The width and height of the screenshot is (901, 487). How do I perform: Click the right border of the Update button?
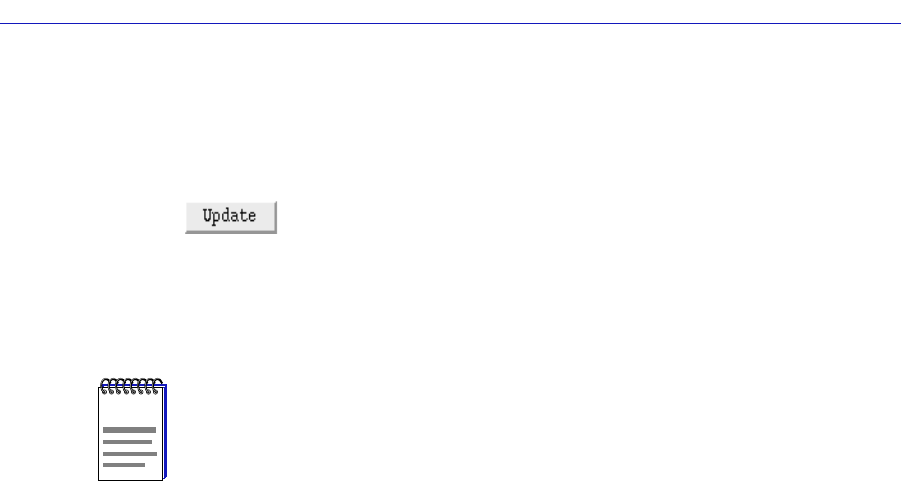(x=276, y=217)
